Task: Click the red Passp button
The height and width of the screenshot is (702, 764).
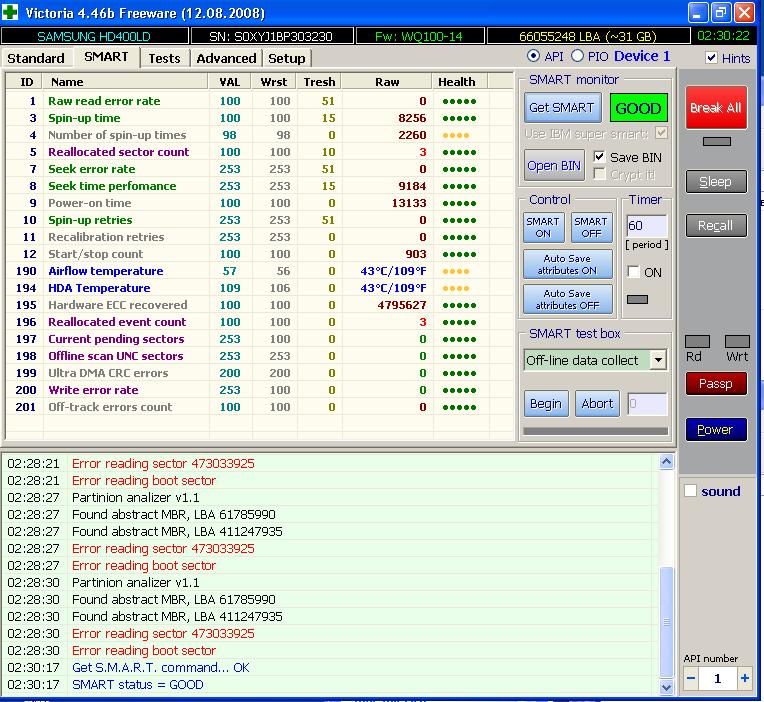Action: (716, 384)
